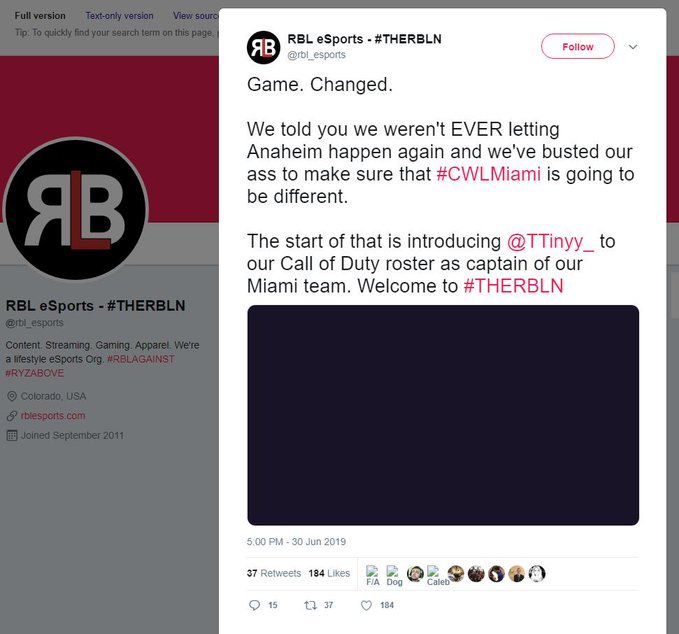Screen dimensions: 679x634
Task: Like the tweet with heart icon
Action: click(366, 605)
